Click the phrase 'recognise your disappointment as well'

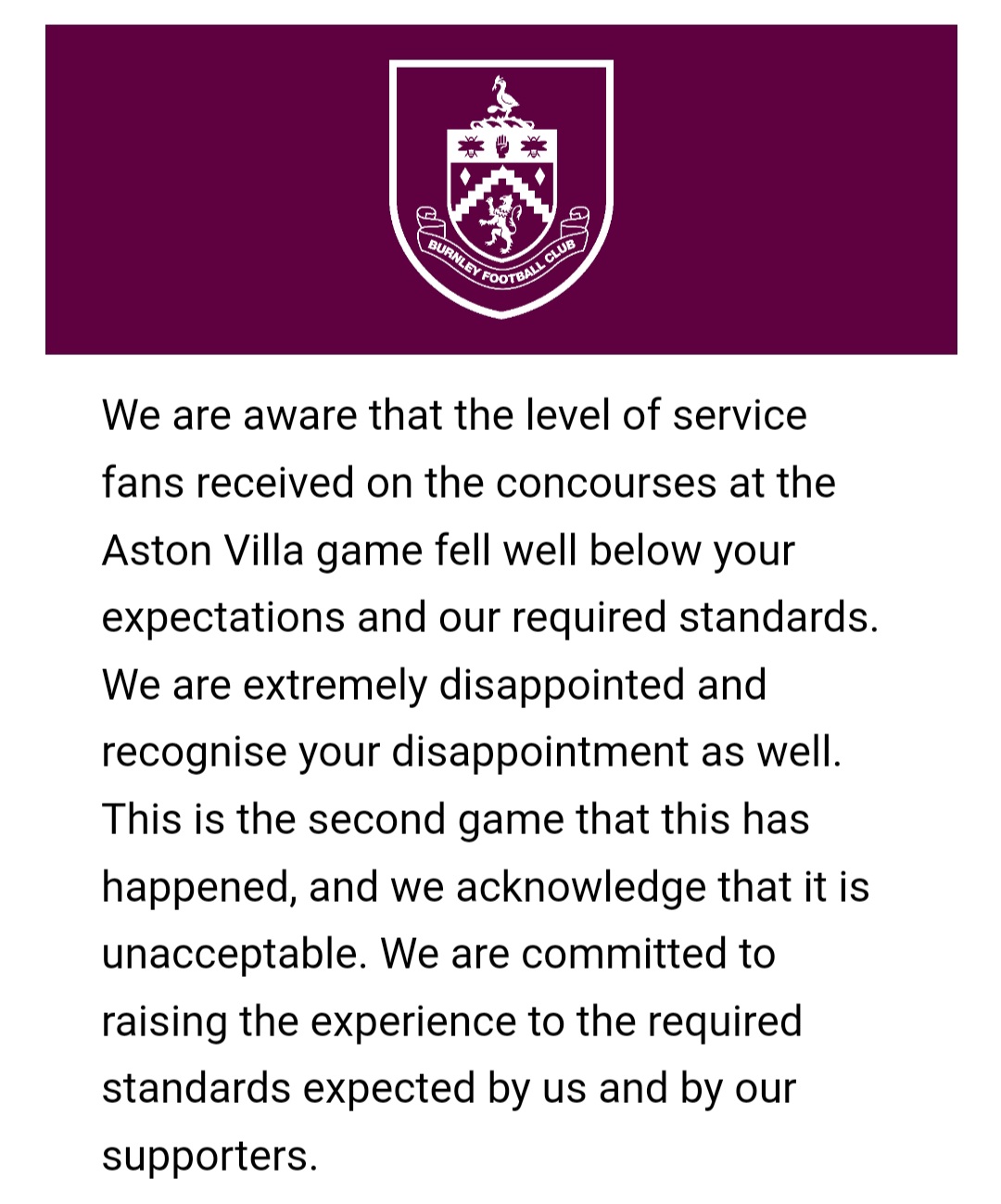click(466, 753)
